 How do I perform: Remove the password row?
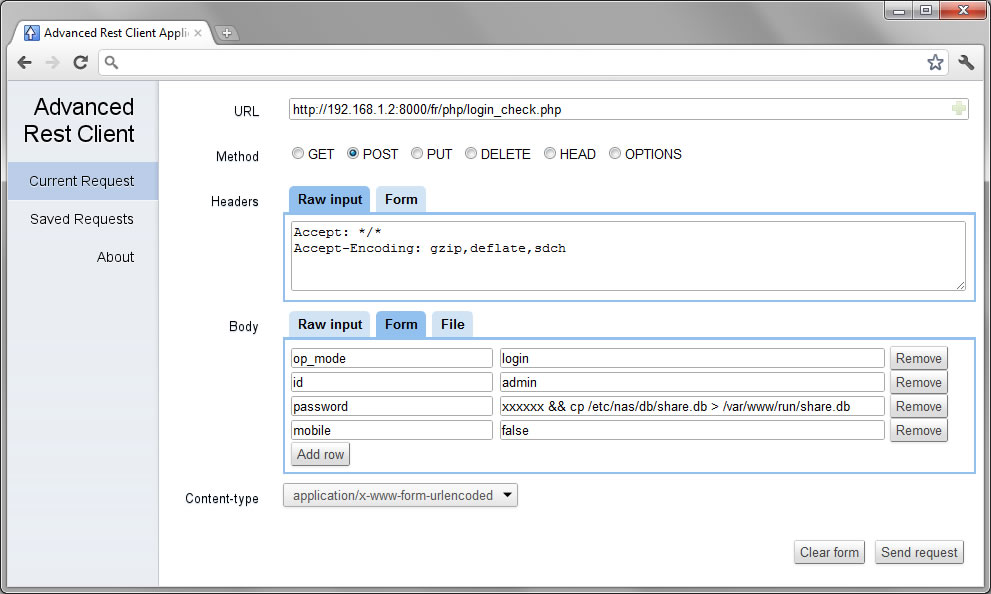pos(919,406)
